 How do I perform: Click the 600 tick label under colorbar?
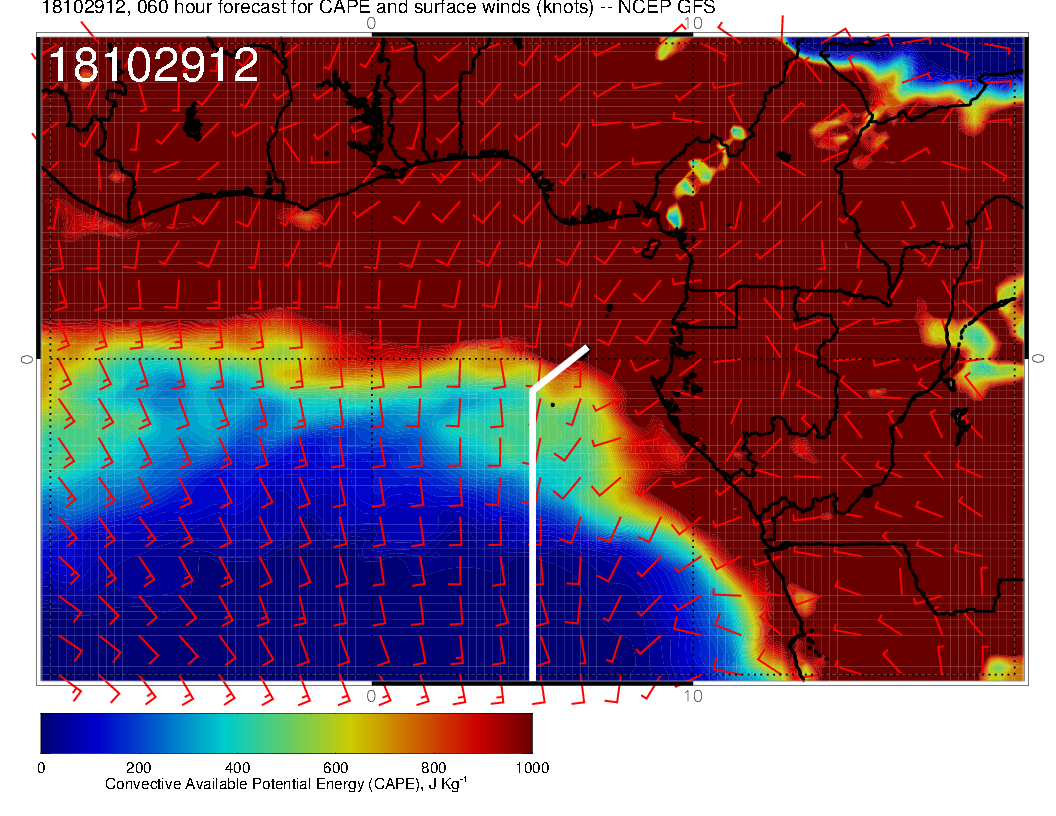(x=335, y=768)
